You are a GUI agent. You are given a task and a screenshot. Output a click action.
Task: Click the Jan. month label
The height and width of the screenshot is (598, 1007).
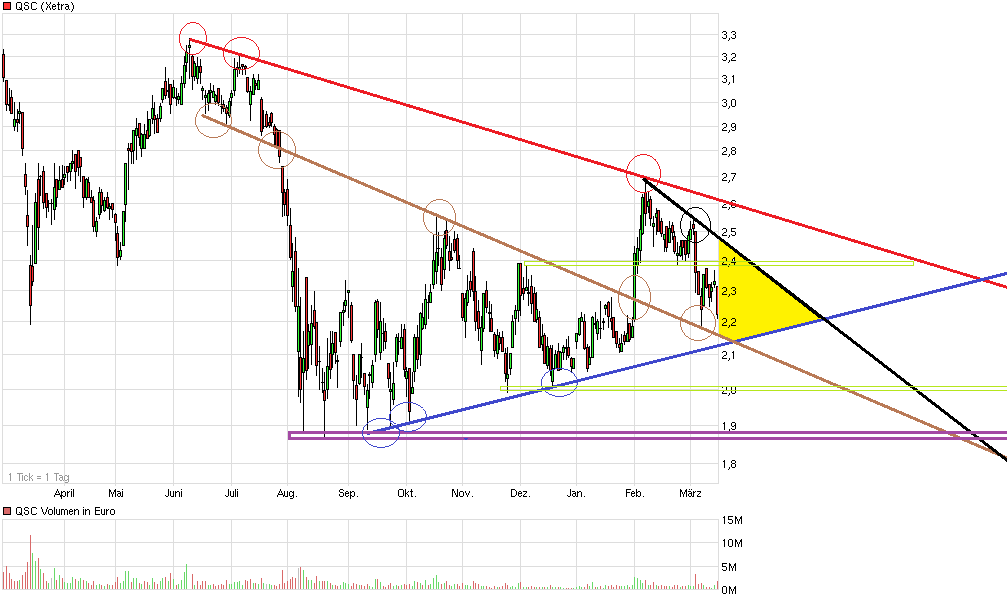[576, 493]
